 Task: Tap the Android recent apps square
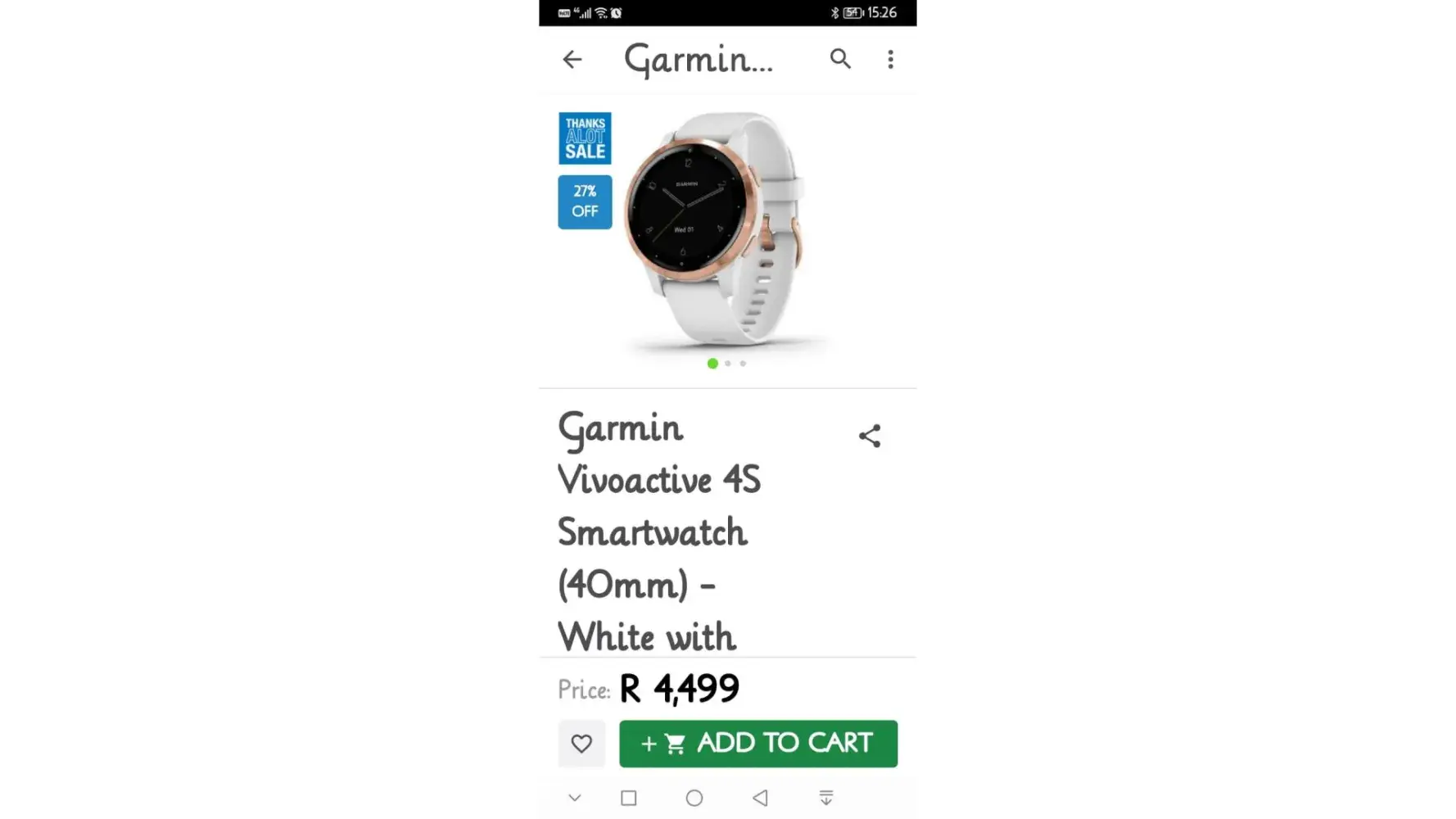click(x=629, y=798)
